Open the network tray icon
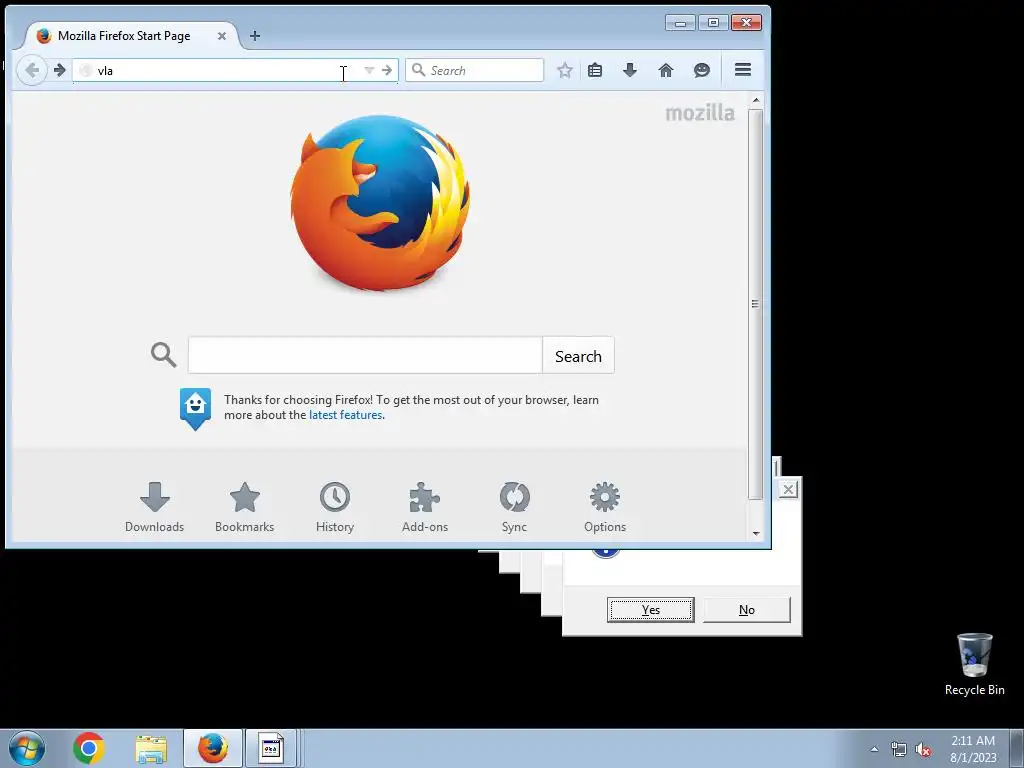Viewport: 1024px width, 768px height. coord(899,750)
